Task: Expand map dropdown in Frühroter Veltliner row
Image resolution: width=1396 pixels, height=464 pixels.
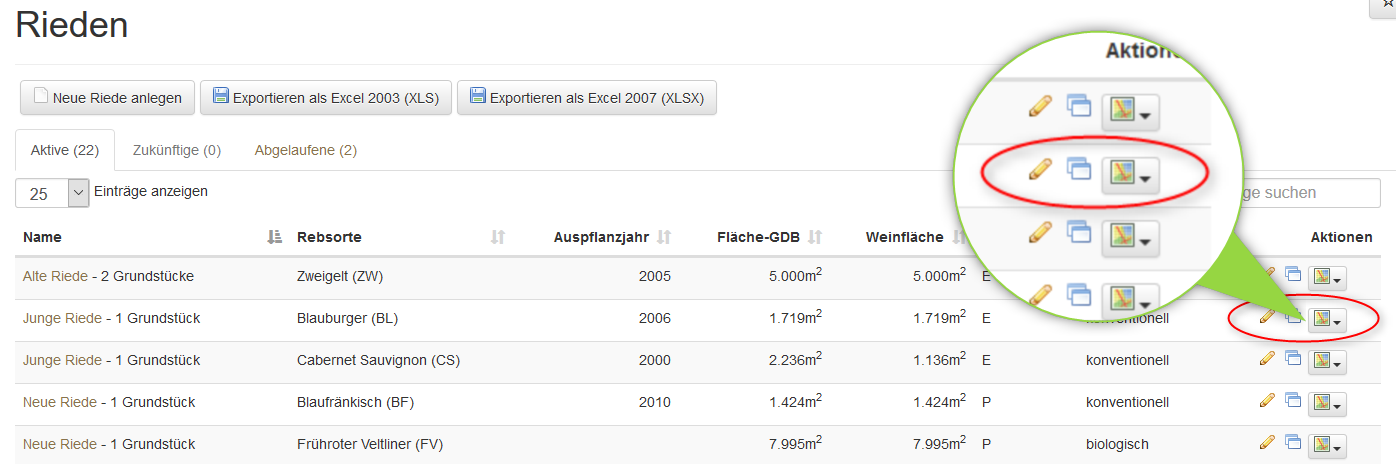Action: tap(1327, 445)
